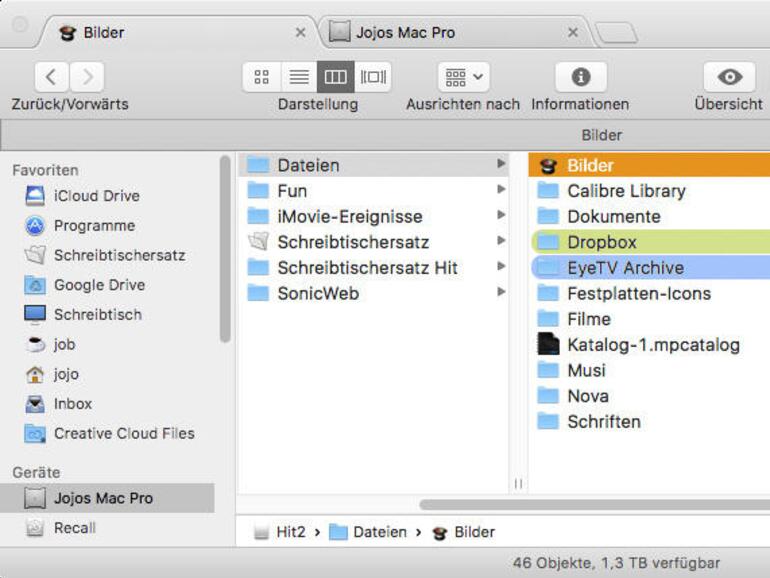Viewport: 770px width, 578px height.
Task: Click Hit2 in the path bar
Action: pyautogui.click(x=280, y=532)
